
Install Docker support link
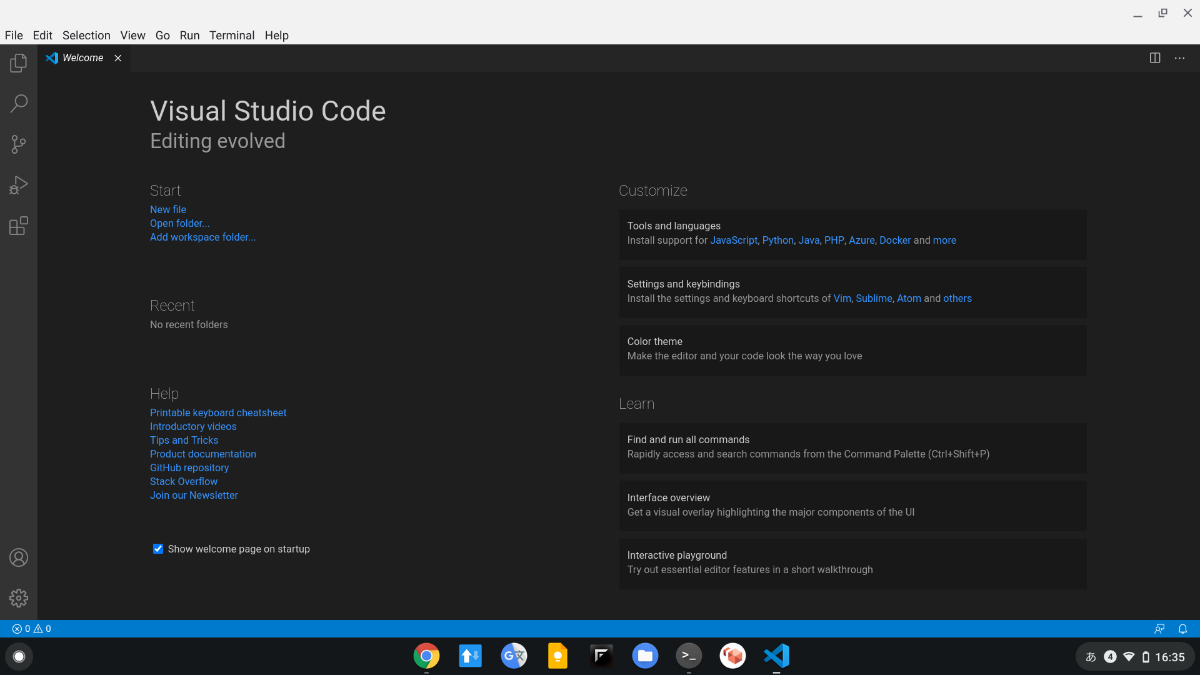(895, 241)
